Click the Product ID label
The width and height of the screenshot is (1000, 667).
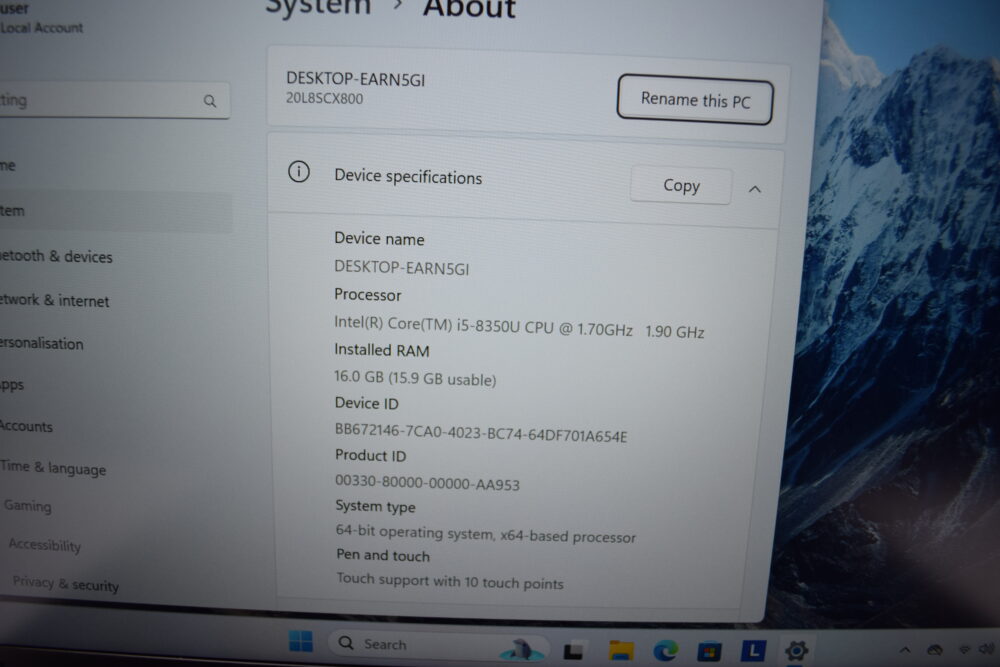pos(371,455)
